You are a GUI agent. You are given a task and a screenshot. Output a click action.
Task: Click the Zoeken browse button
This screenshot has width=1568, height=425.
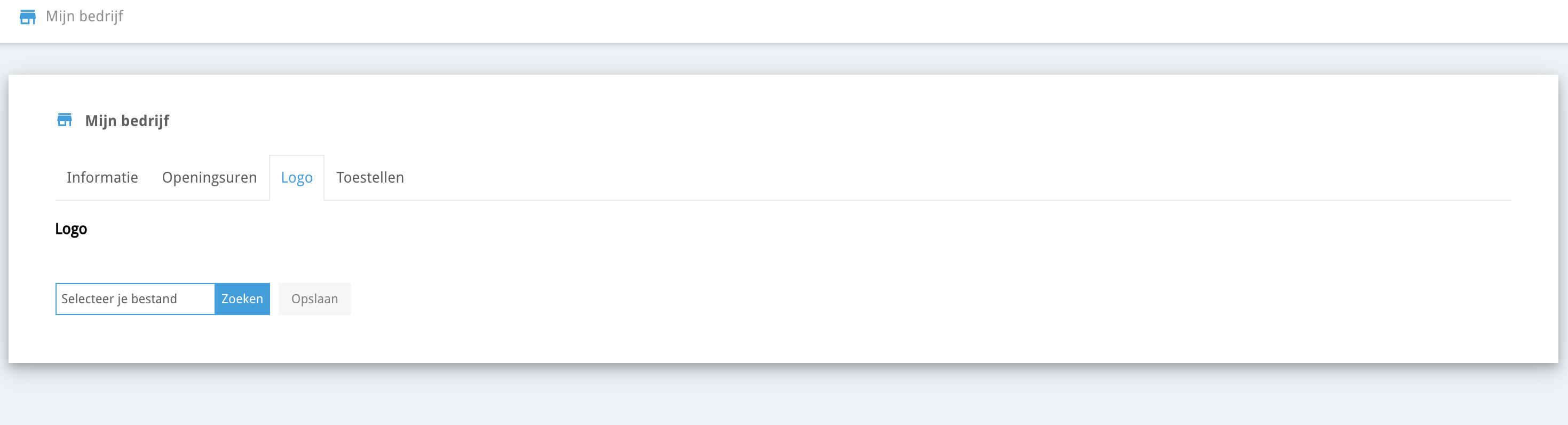click(242, 299)
